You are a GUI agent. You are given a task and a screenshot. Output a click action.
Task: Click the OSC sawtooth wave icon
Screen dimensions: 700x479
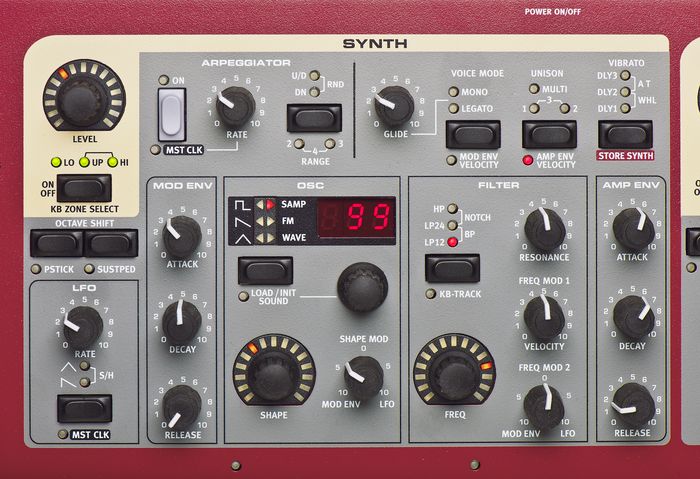[x=242, y=221]
